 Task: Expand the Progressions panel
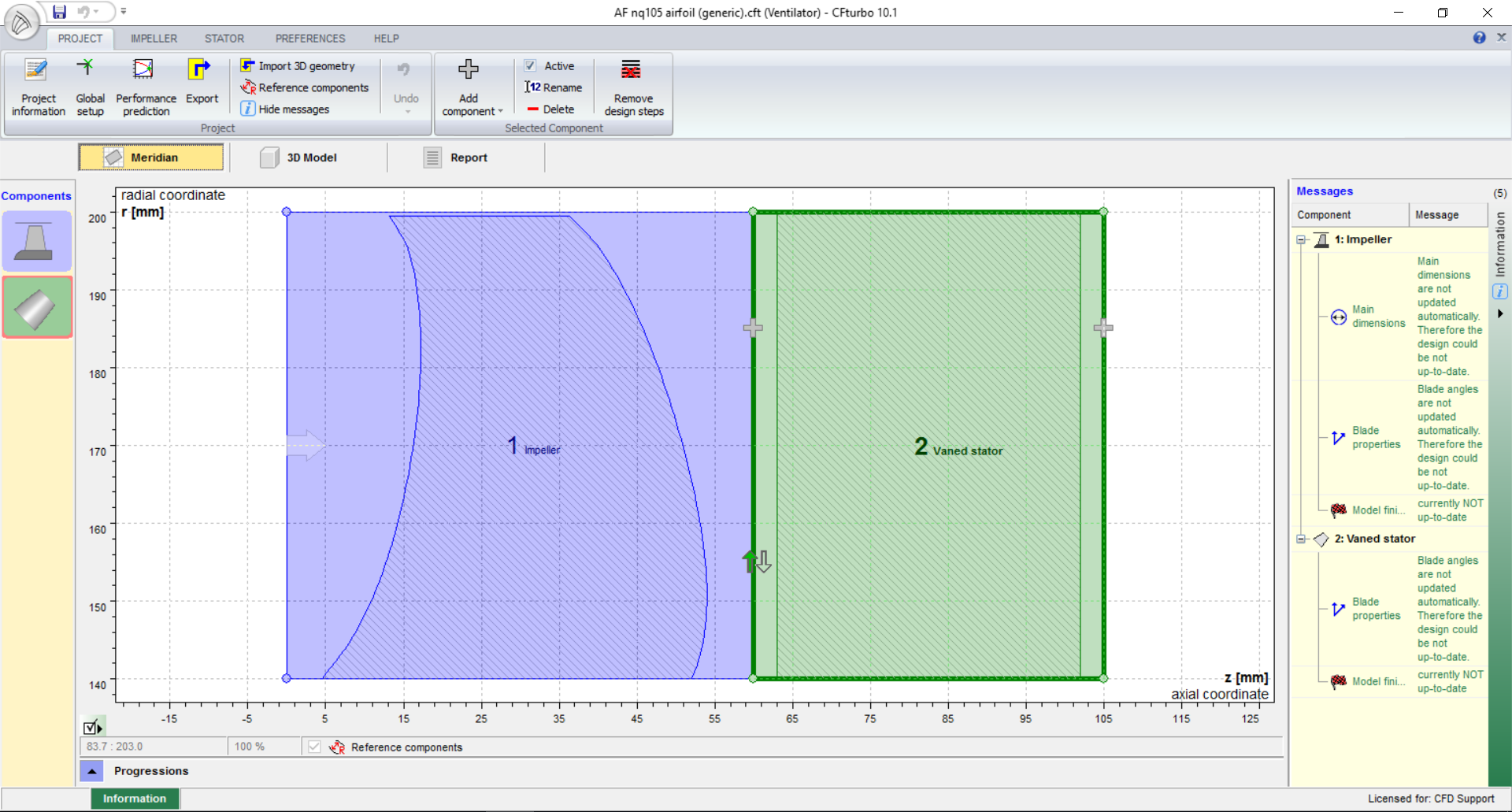92,771
